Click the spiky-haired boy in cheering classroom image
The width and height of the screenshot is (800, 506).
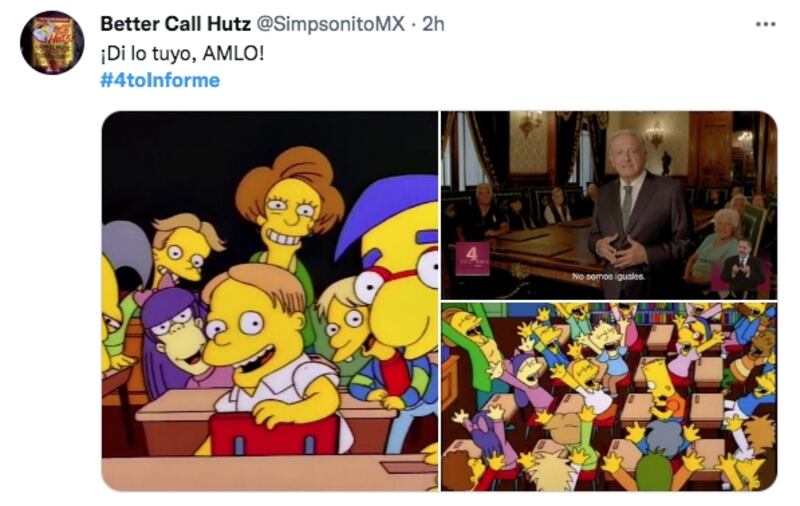point(661,390)
